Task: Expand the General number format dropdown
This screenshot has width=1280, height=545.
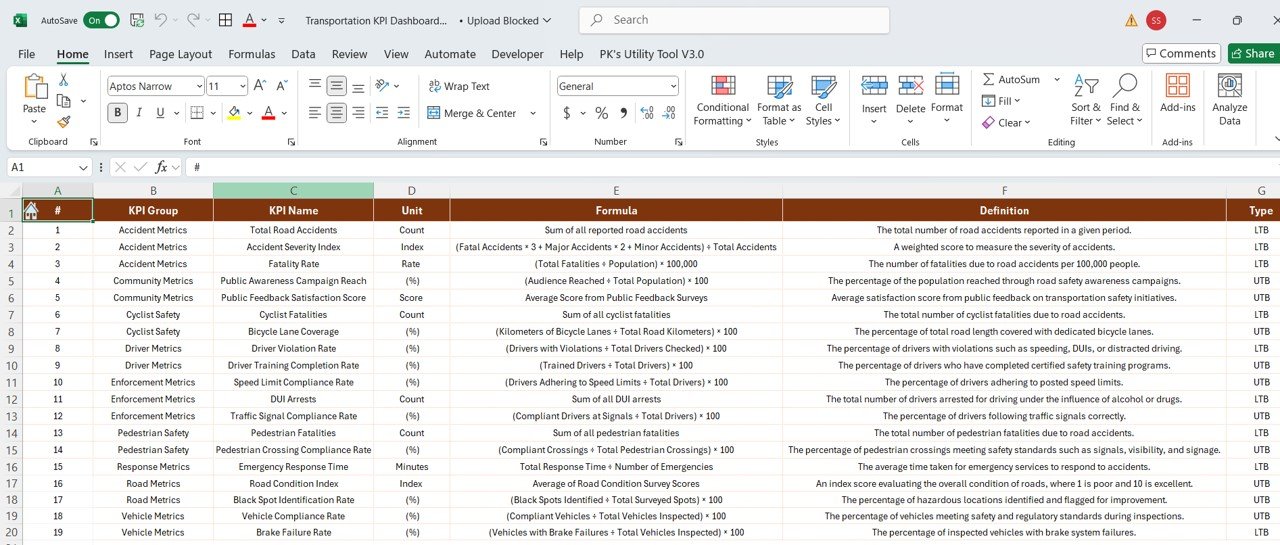Action: (x=672, y=86)
